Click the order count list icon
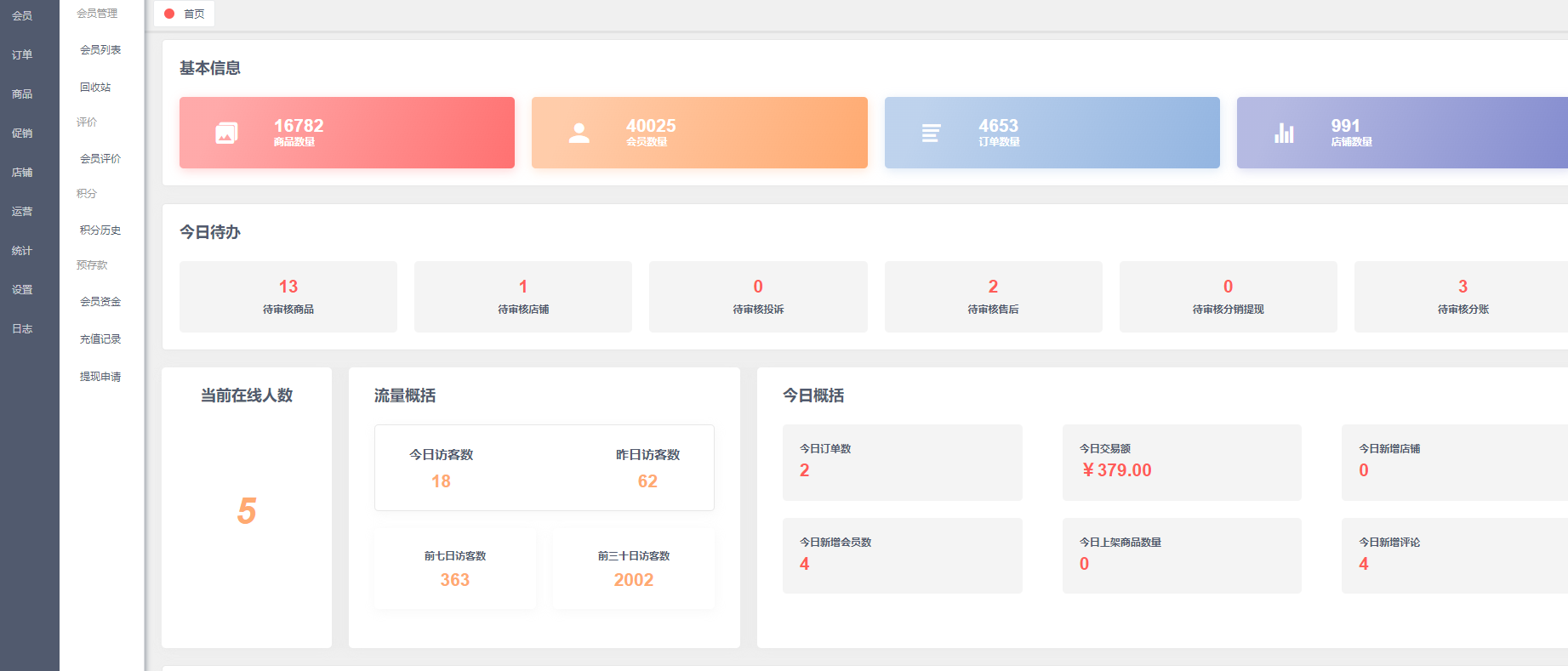Screen dimensions: 1568x671 932,133
